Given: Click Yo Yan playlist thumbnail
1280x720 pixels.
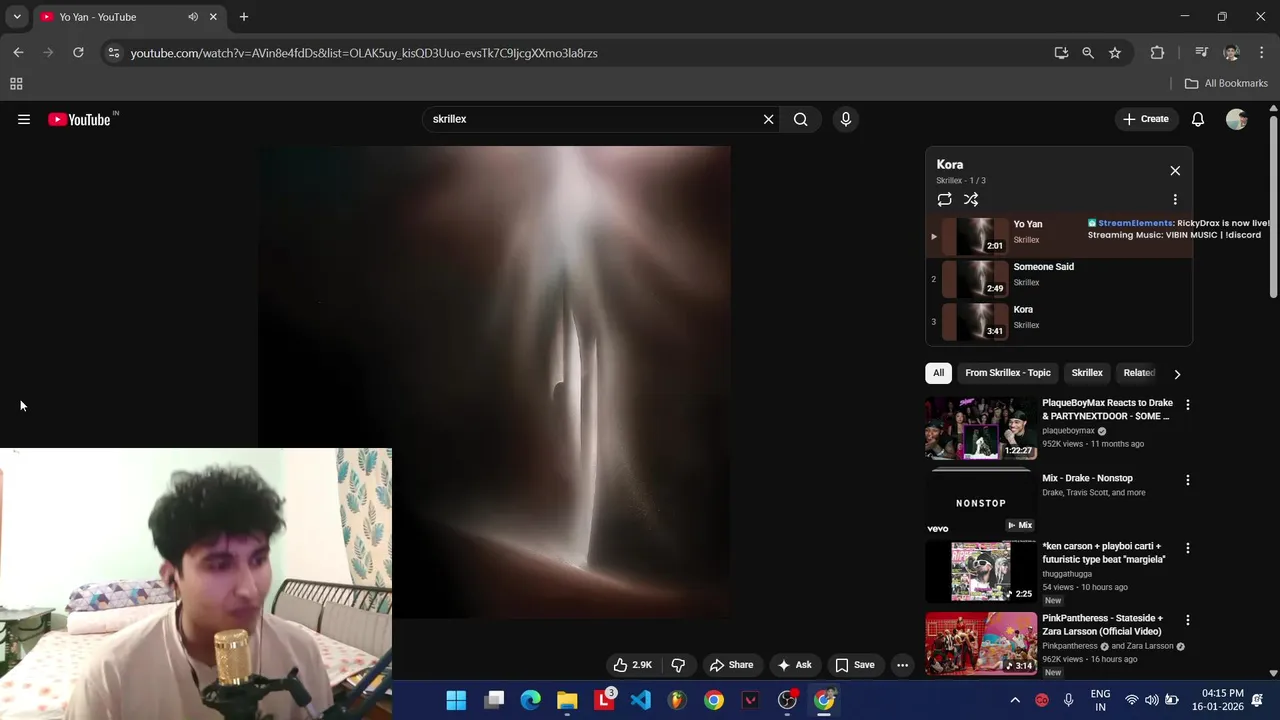Looking at the screenshot, I should (975, 236).
